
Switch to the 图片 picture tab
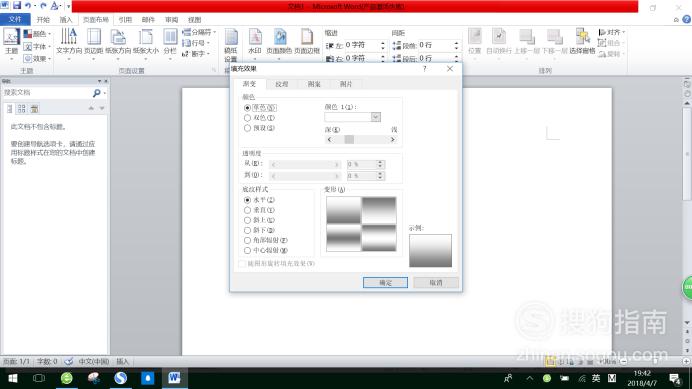[x=346, y=84]
